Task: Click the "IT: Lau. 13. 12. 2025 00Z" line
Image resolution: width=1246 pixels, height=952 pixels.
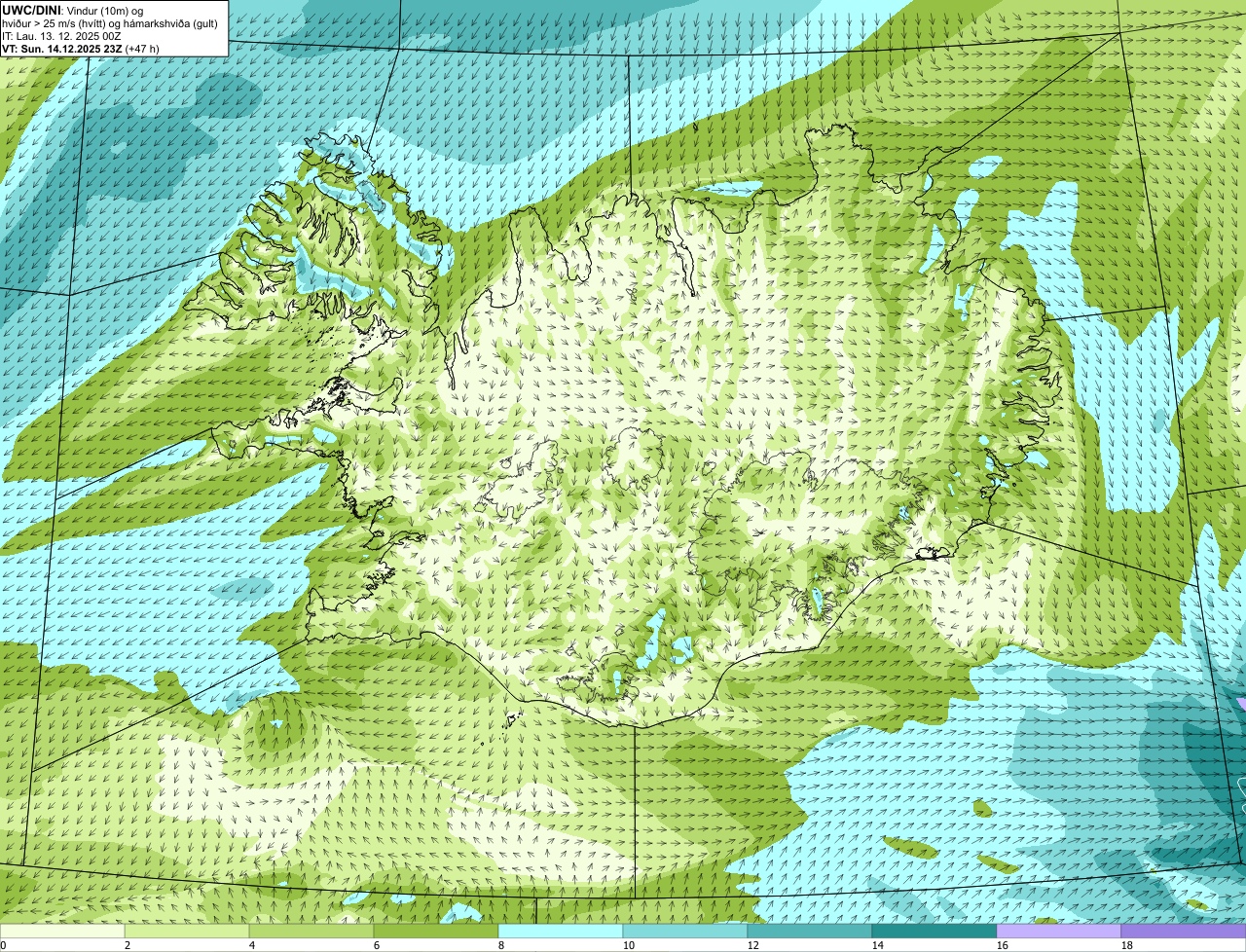Action: pyautogui.click(x=61, y=36)
